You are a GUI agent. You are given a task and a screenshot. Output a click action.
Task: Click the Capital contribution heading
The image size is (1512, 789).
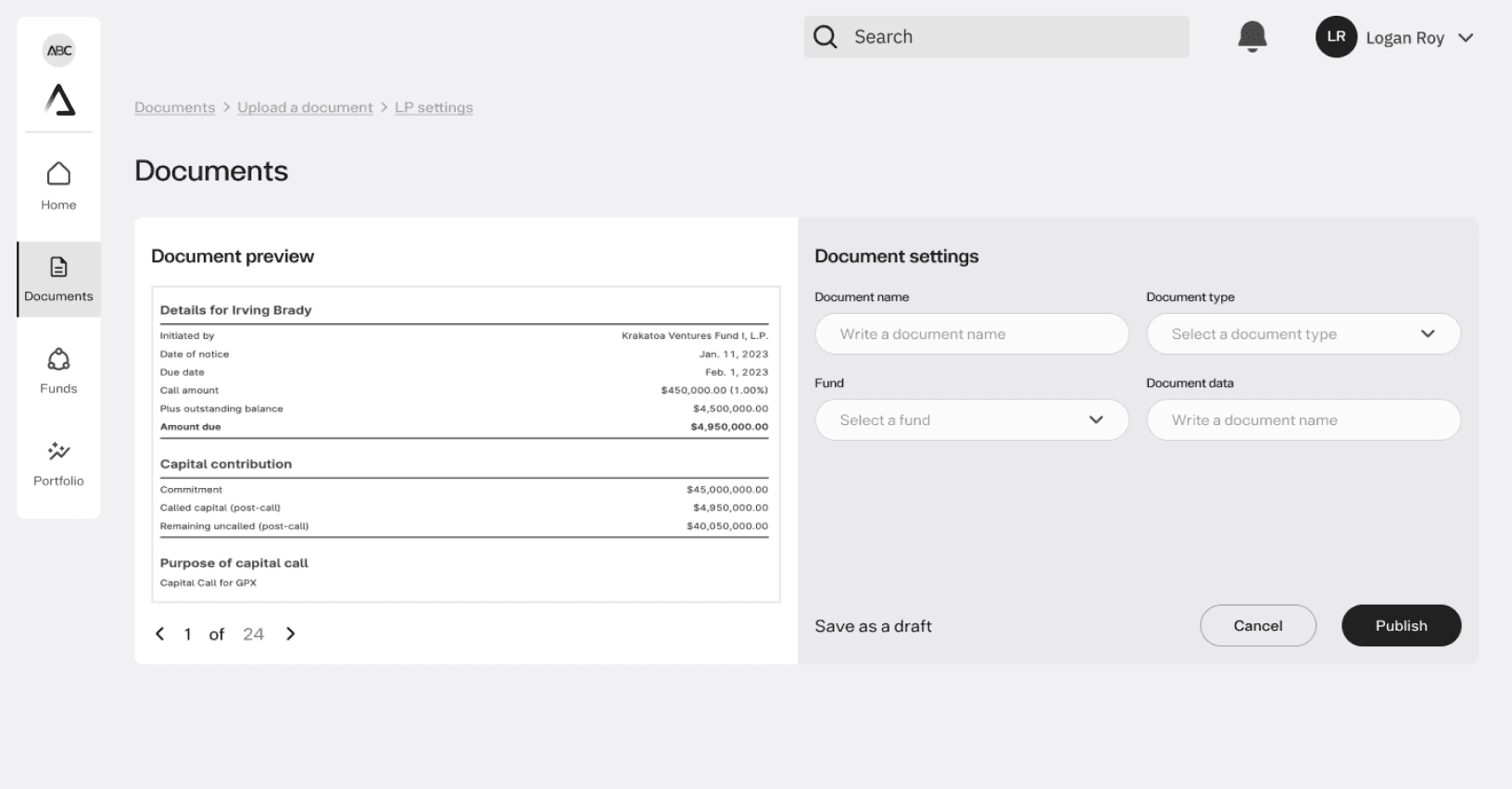(226, 464)
